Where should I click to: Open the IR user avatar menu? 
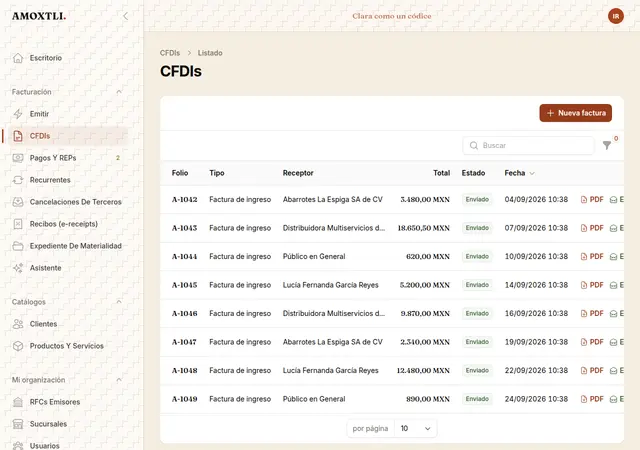(616, 16)
